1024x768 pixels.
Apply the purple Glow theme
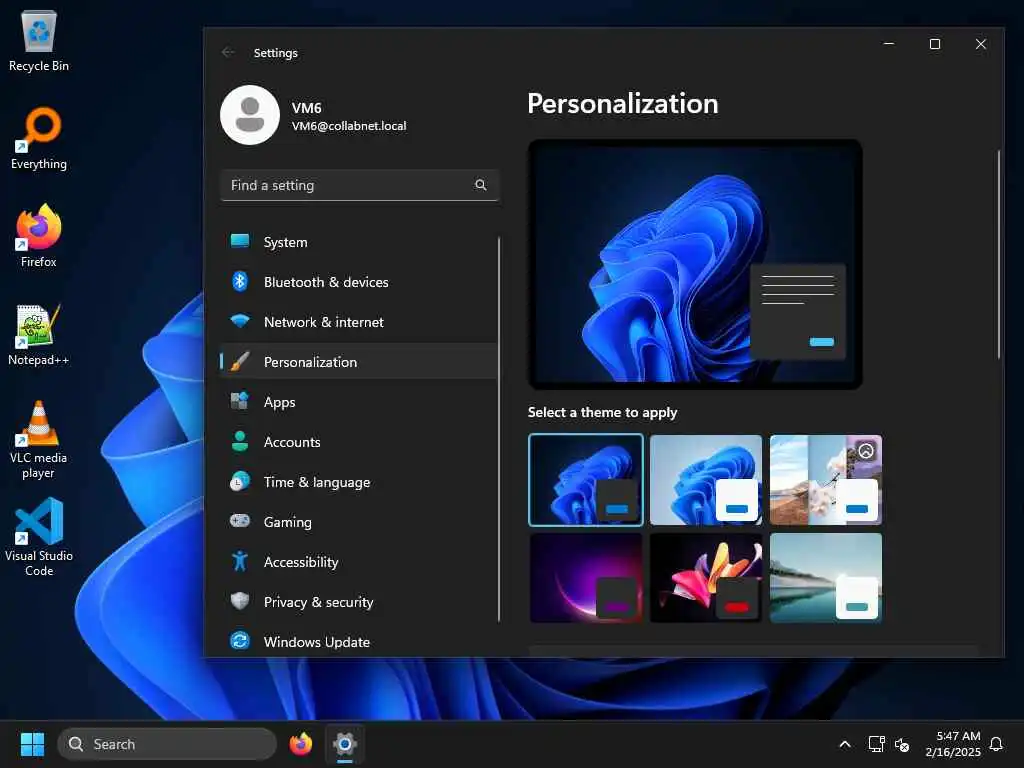(586, 577)
